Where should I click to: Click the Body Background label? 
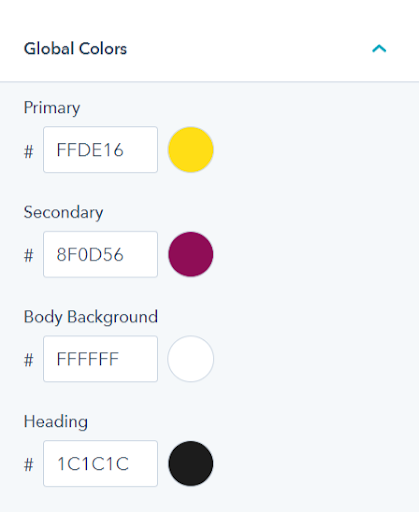[x=91, y=317]
